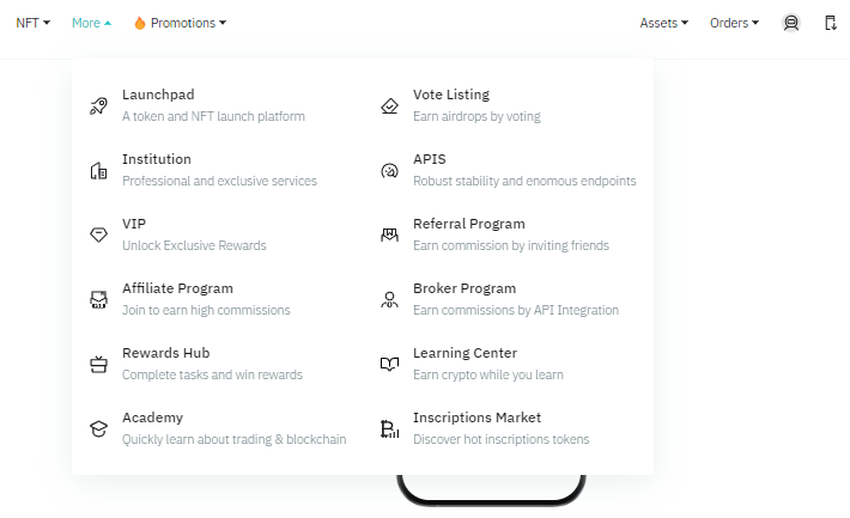Screen dimensions: 850x518
Task: Click the Rewards Hub gift icon
Action: (98, 364)
